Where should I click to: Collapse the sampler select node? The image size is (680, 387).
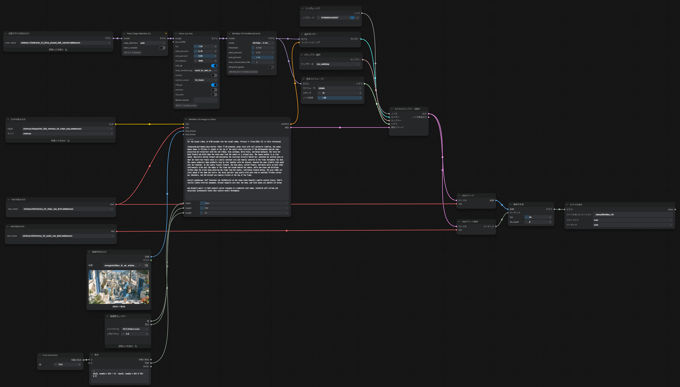[x=302, y=55]
